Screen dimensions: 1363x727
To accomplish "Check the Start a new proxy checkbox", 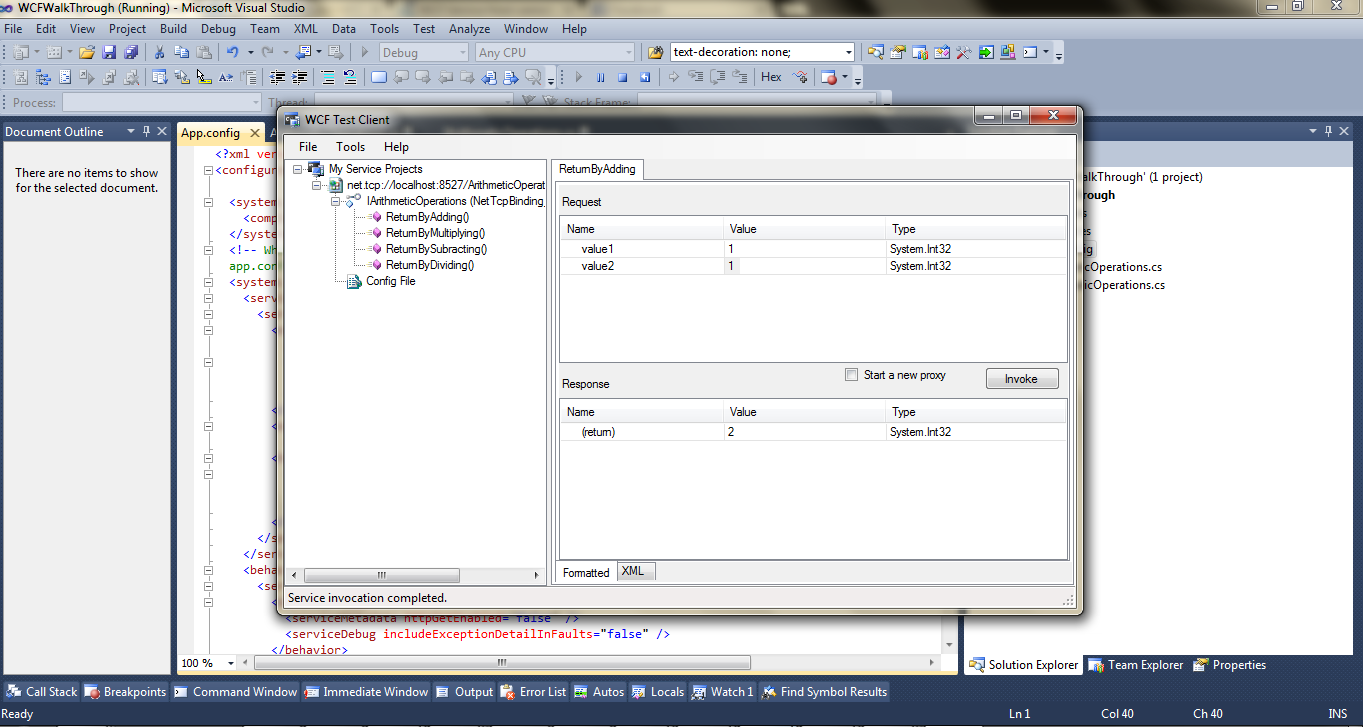I will click(x=851, y=375).
